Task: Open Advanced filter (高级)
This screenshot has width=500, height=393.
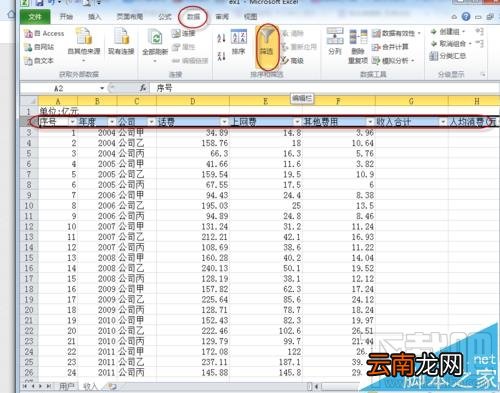Action: tap(292, 60)
